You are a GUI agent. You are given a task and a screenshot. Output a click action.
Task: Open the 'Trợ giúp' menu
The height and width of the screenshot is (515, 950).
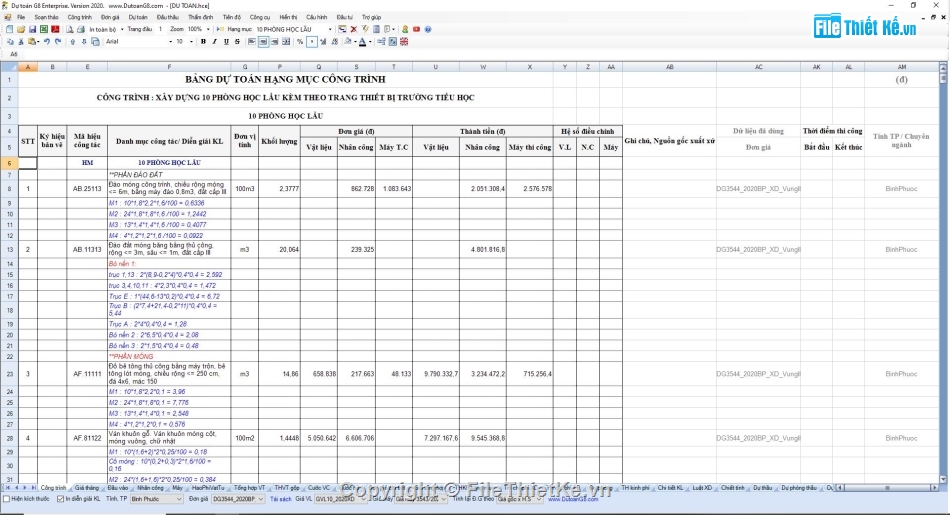pos(371,18)
